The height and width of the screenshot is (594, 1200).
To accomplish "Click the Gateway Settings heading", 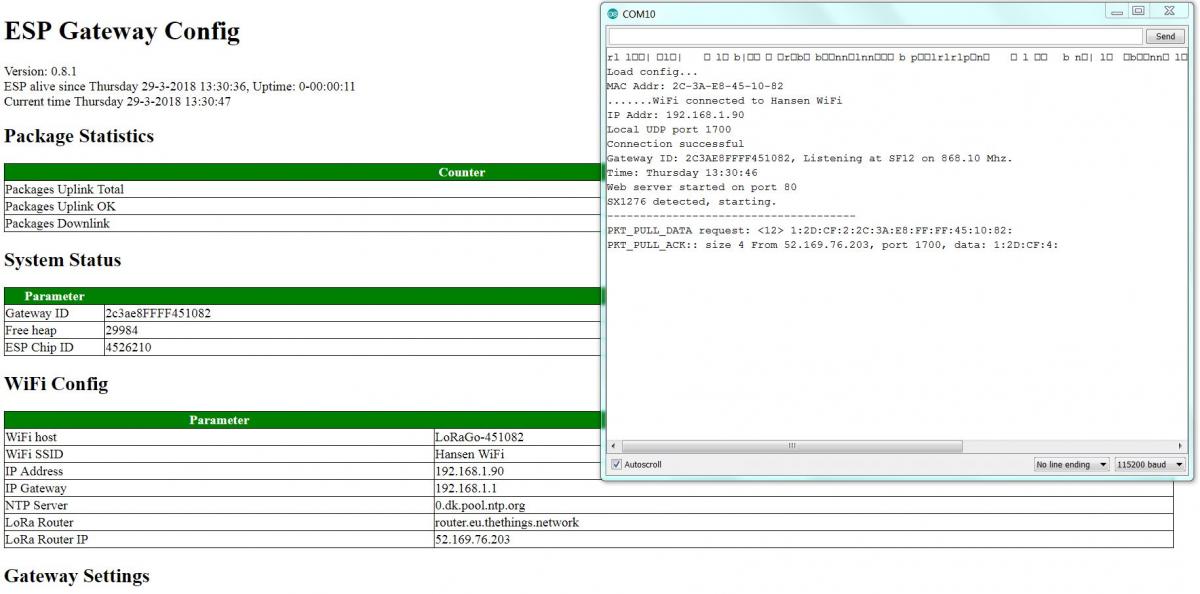I will pyautogui.click(x=77, y=577).
